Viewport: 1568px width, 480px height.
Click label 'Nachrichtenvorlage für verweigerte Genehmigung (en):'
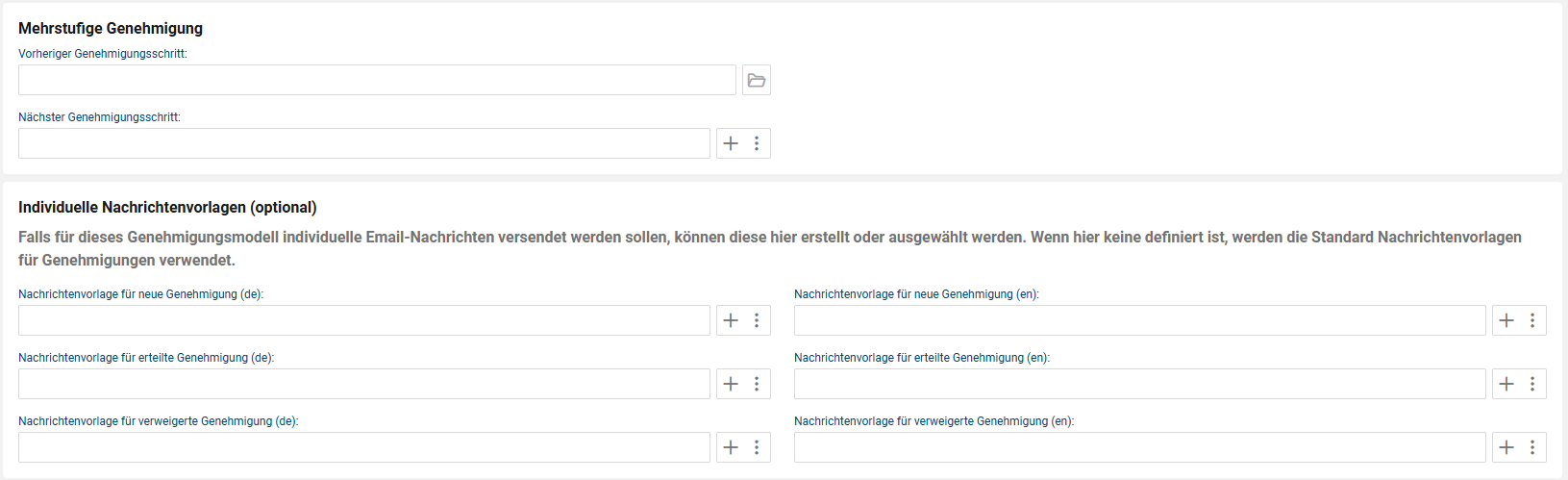934,421
